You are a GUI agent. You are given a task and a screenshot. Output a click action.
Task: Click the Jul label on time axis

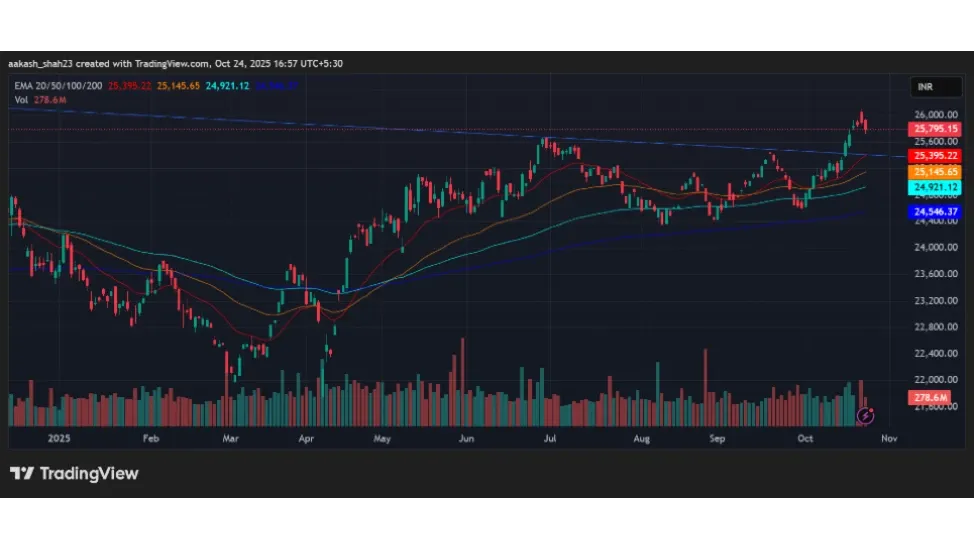click(549, 438)
